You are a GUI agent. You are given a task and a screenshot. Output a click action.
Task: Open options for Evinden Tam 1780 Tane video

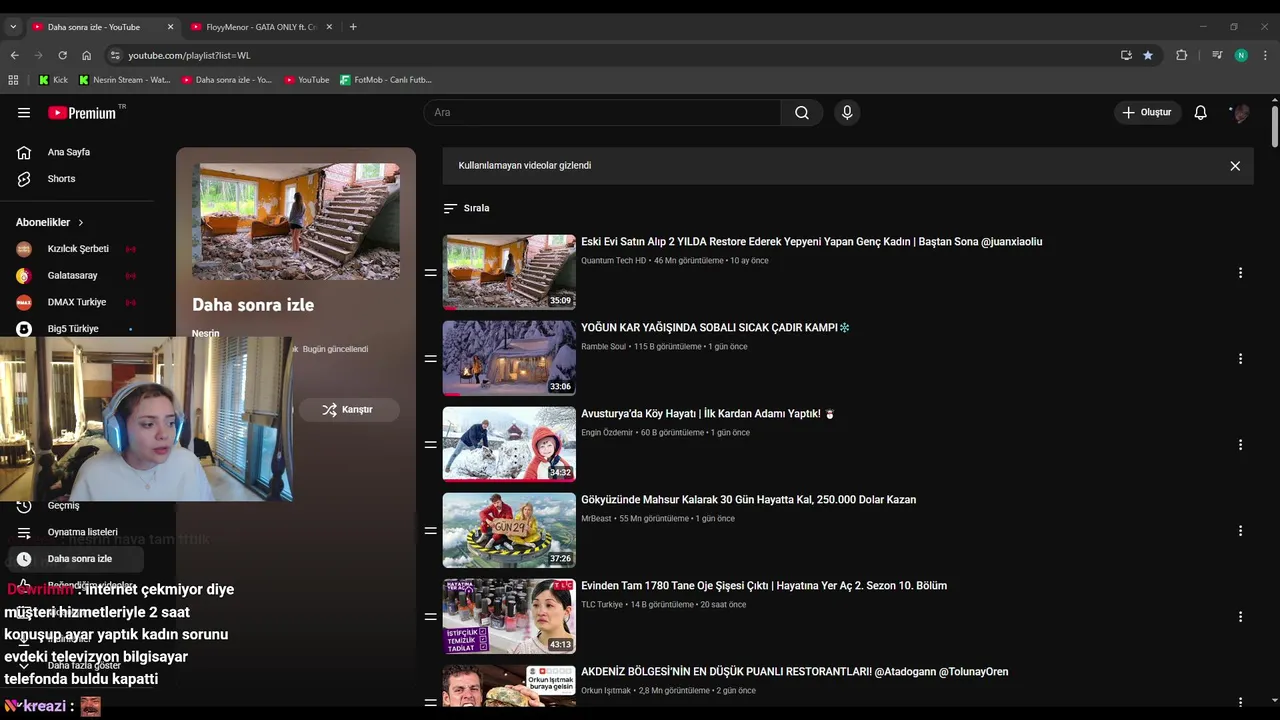(x=1240, y=617)
